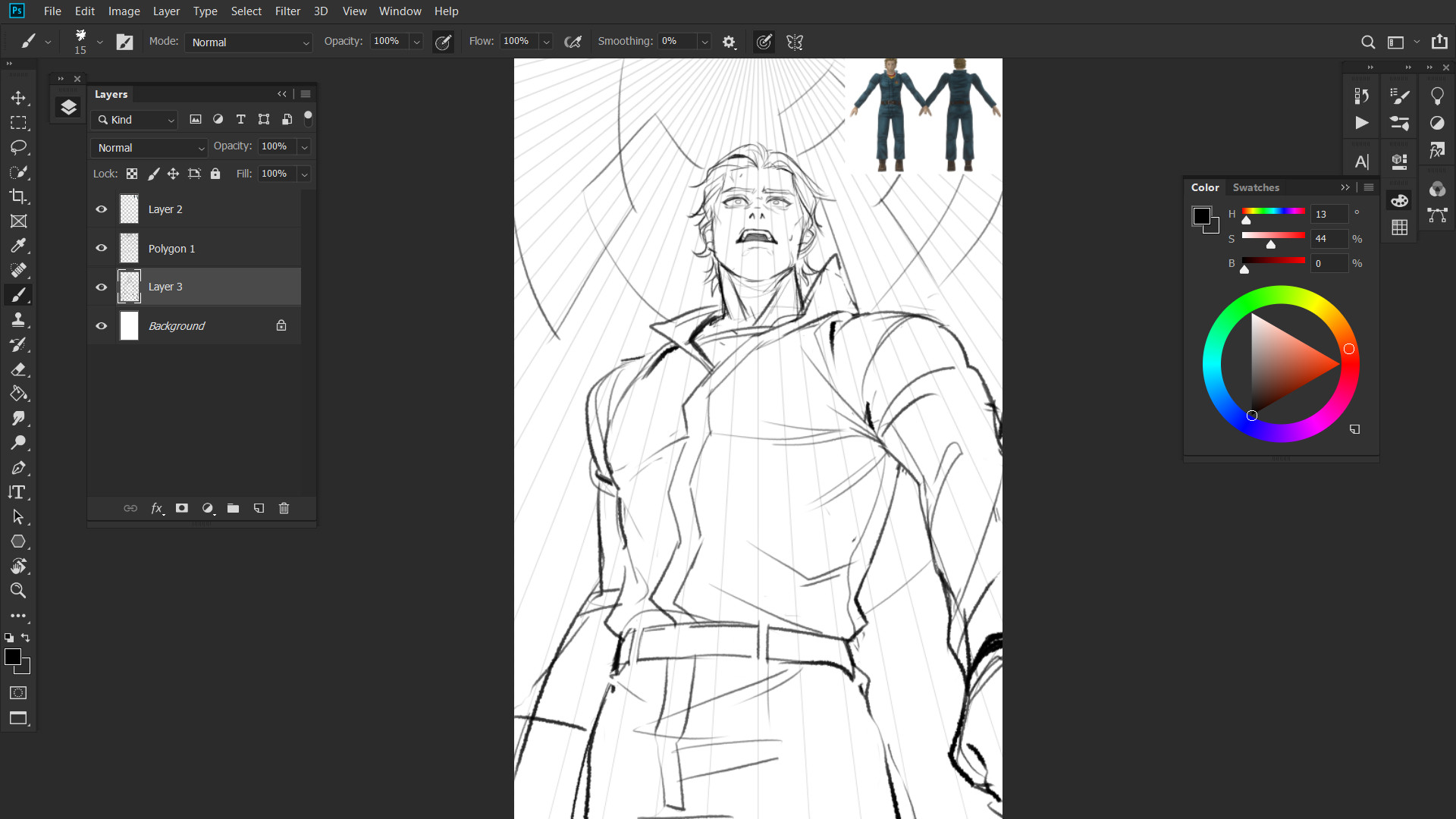
Task: Hide Layer 2 visibility eye
Action: [x=101, y=209]
